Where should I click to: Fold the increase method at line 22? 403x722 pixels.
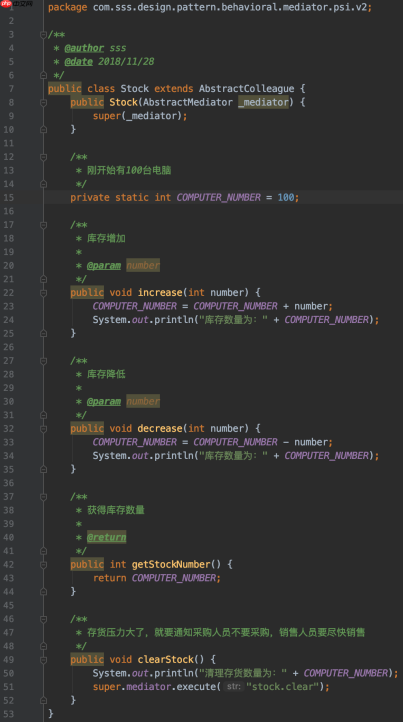[43, 292]
